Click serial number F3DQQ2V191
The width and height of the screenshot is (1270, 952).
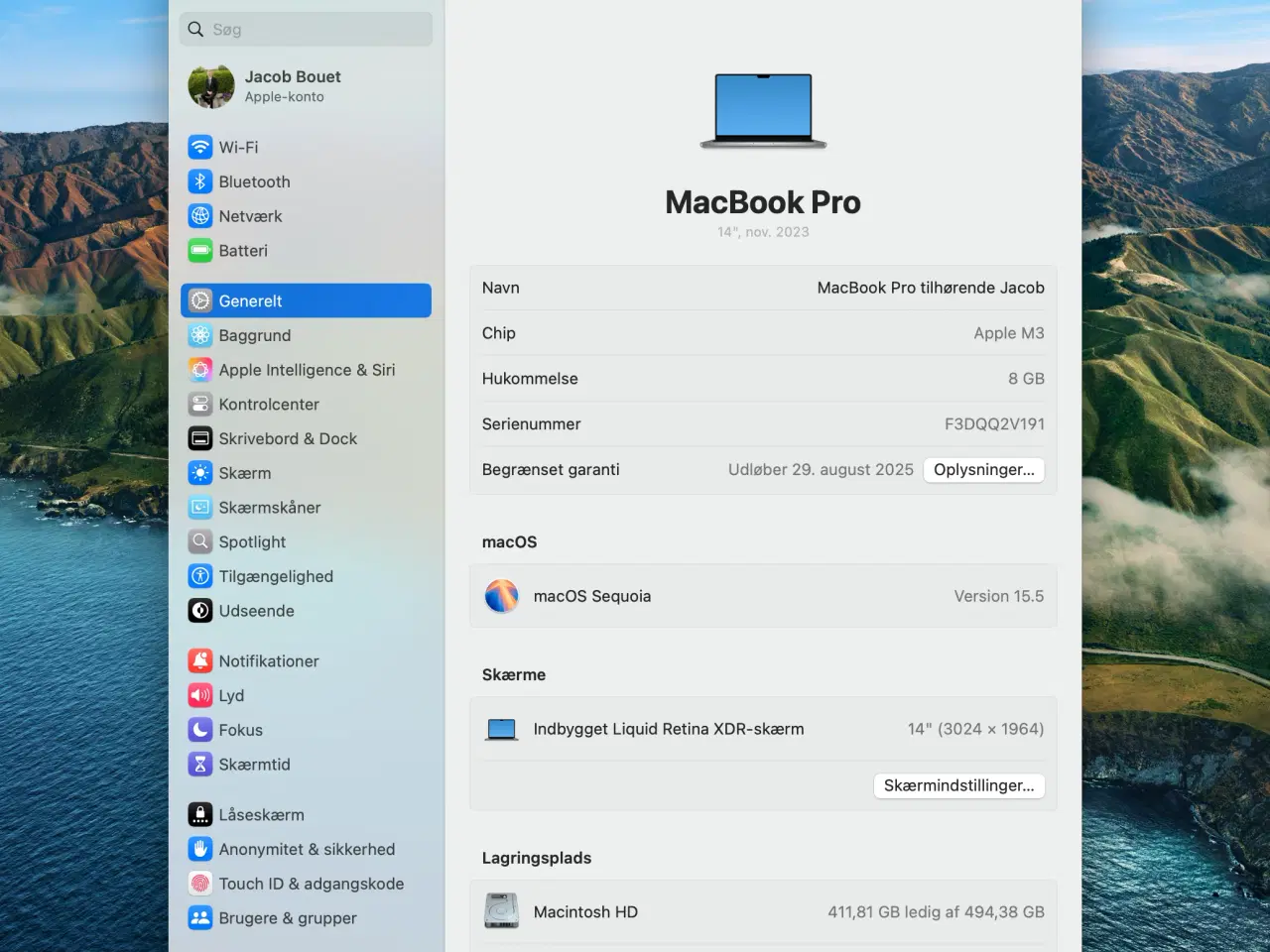tap(994, 423)
